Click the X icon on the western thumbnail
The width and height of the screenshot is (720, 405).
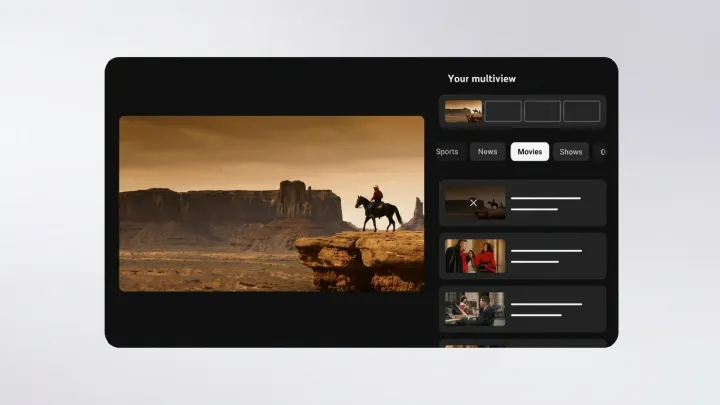point(473,203)
